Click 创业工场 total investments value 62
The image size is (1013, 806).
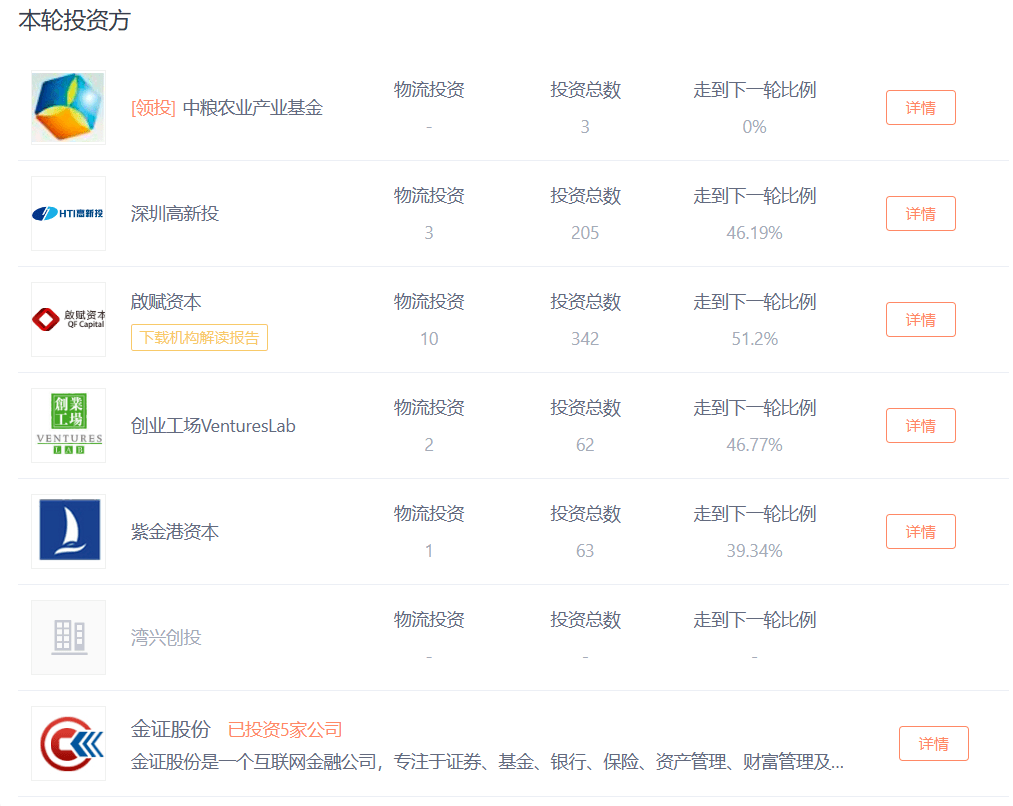click(585, 444)
